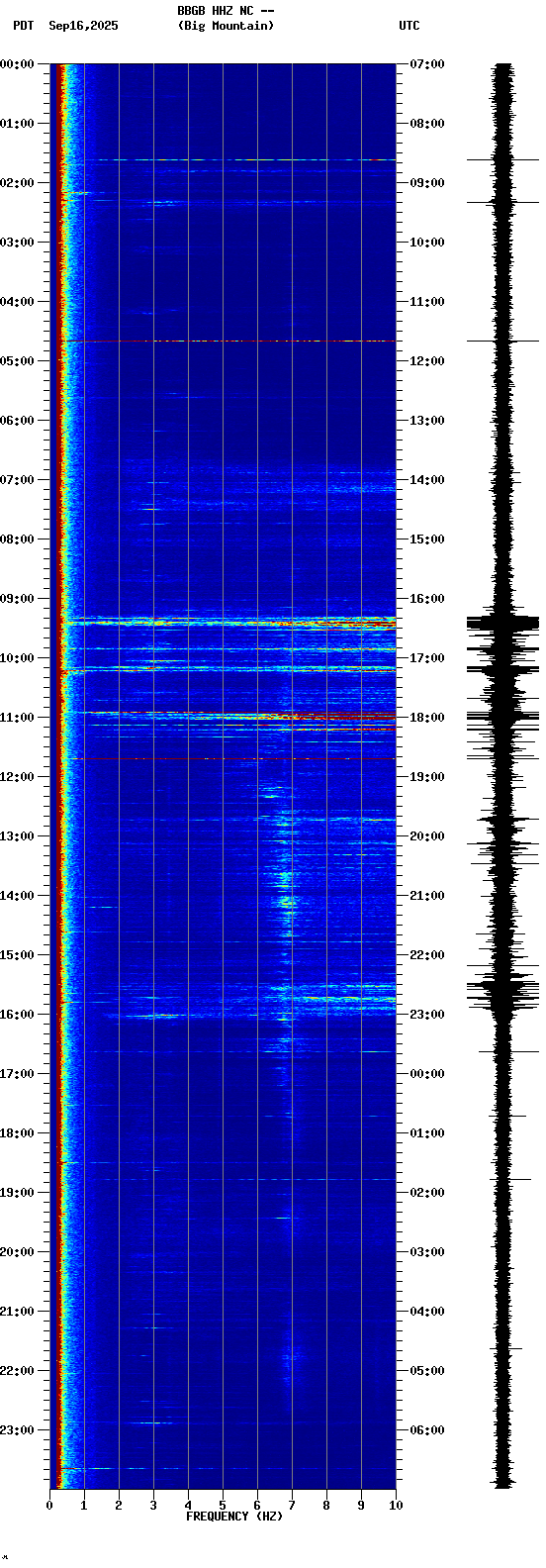Click the PDT '01:00' time tick label
This screenshot has height=1568, width=546.
(17, 124)
